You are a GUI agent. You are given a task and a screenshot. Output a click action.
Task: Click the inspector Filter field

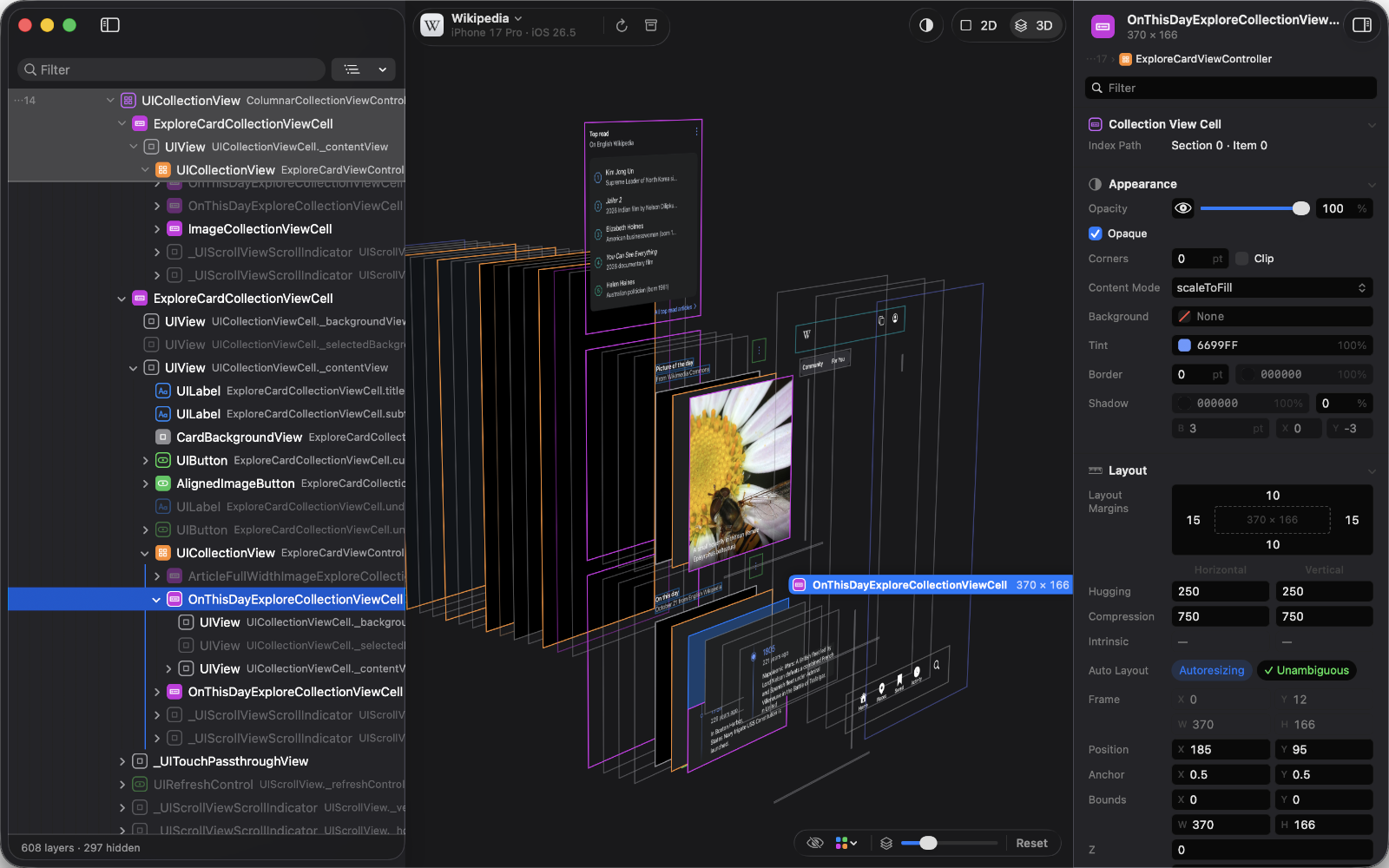point(1231,88)
